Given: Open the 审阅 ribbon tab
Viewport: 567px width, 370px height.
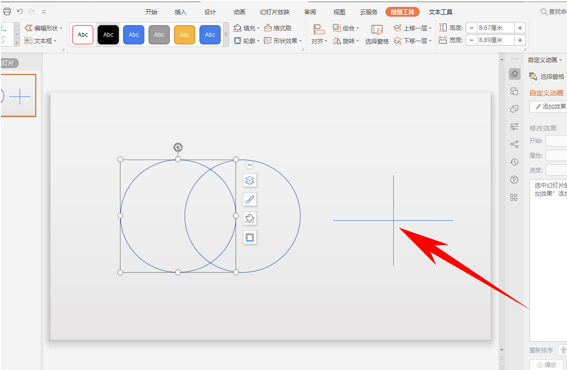Looking at the screenshot, I should pos(310,12).
